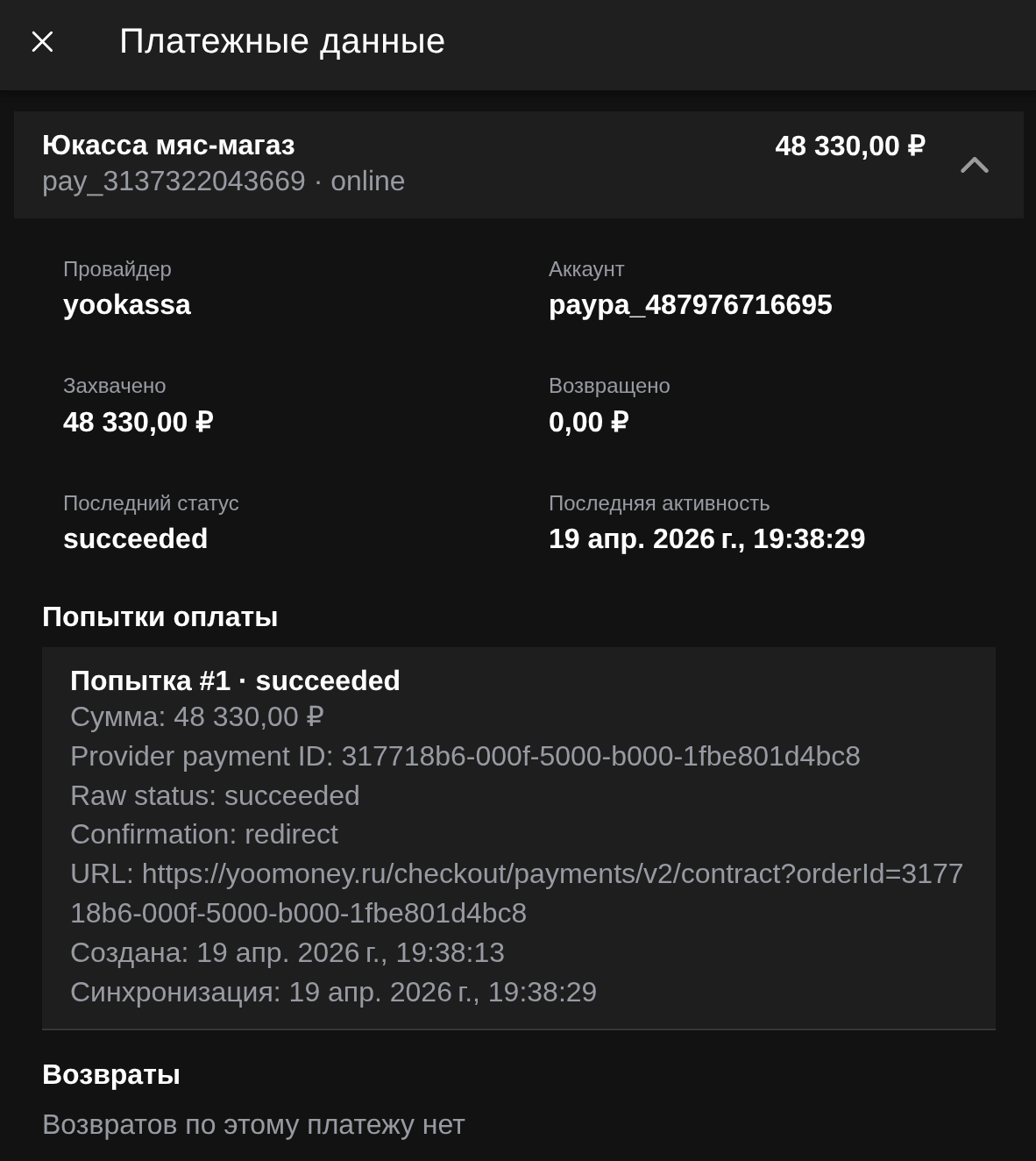Click the Юкасса мяс-магаз merchant title
Screen dimensions: 1036x1161
[169, 145]
